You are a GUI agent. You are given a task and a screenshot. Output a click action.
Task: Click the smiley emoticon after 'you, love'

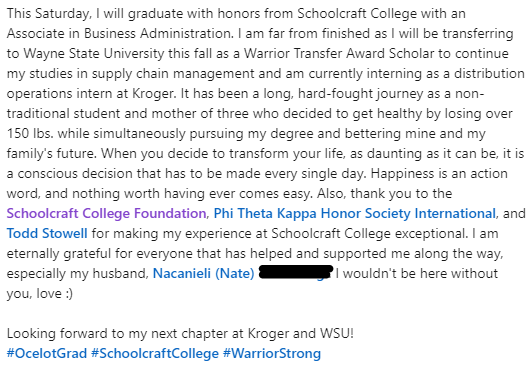tap(69, 294)
